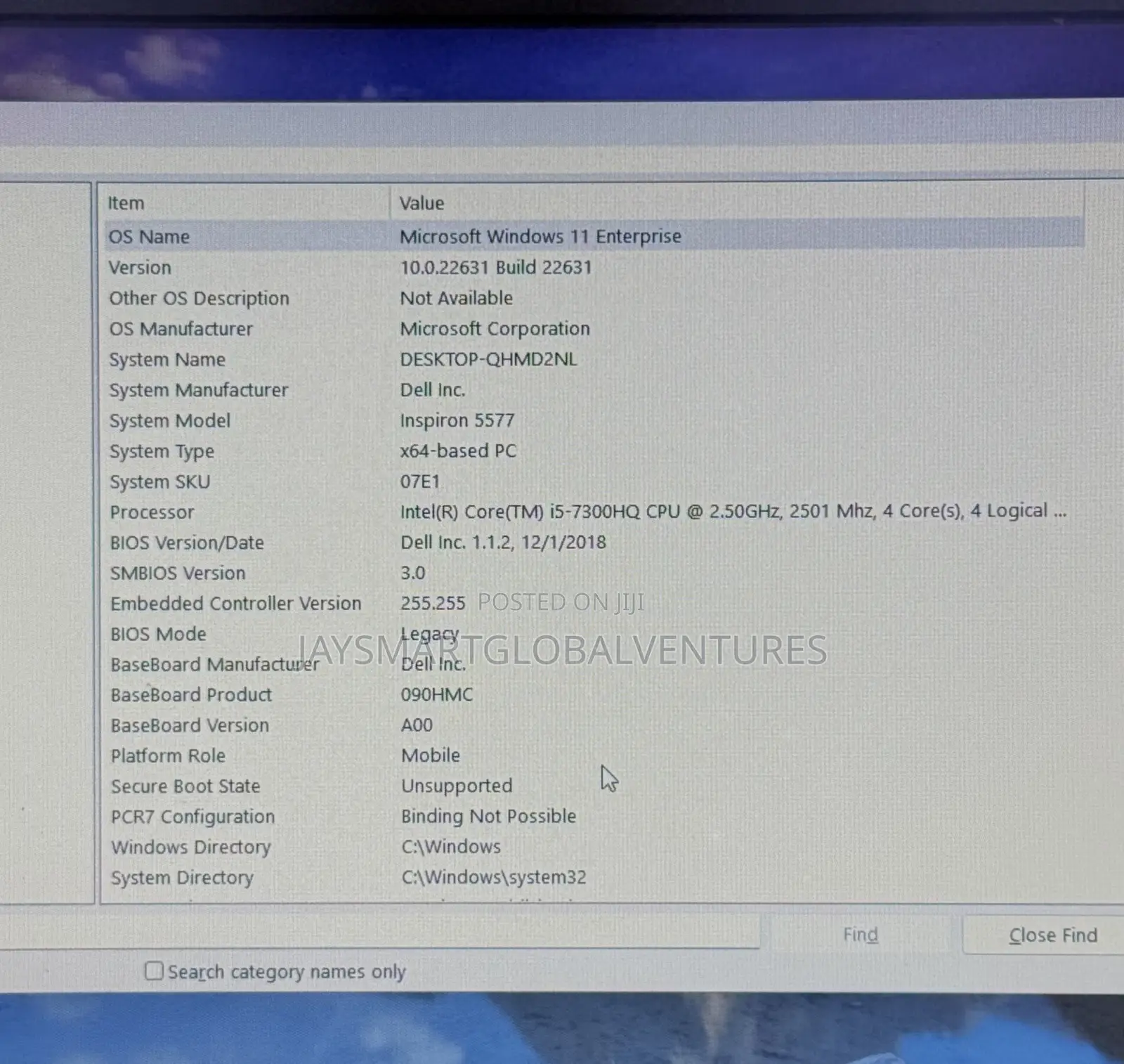Image resolution: width=1124 pixels, height=1064 pixels.
Task: Select the OS Manufacturer row
Action: point(594,329)
